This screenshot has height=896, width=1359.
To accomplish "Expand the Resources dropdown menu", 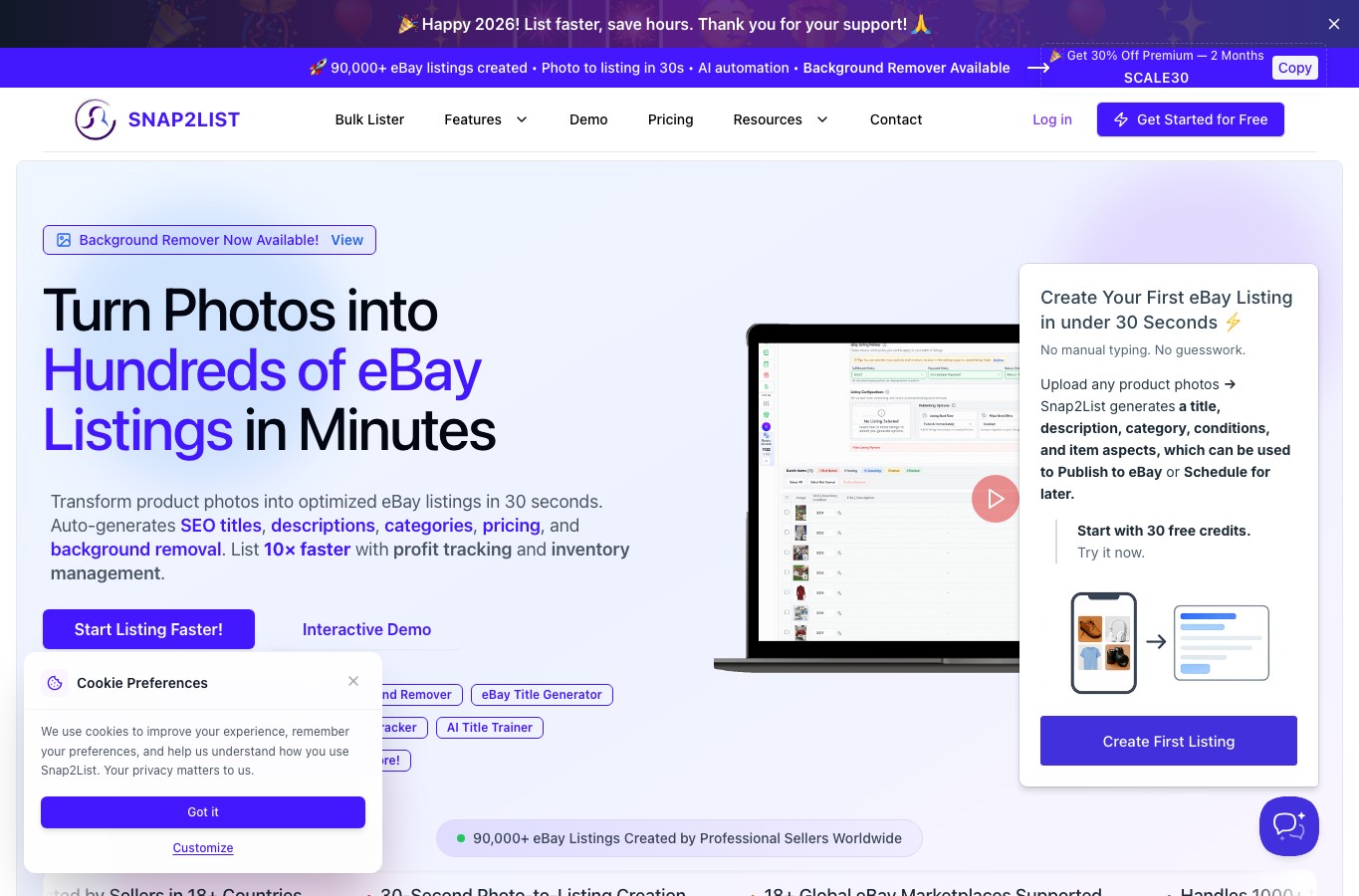I will [781, 119].
